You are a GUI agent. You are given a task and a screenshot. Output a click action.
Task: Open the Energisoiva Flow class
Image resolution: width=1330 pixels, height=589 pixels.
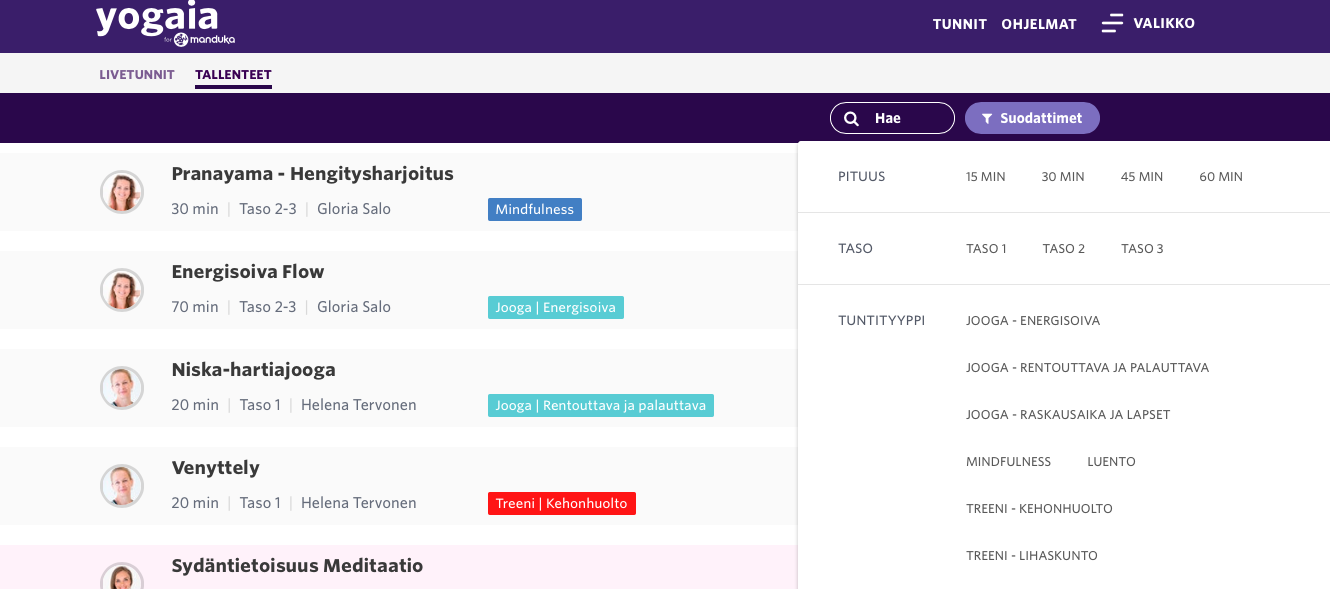[x=248, y=272]
